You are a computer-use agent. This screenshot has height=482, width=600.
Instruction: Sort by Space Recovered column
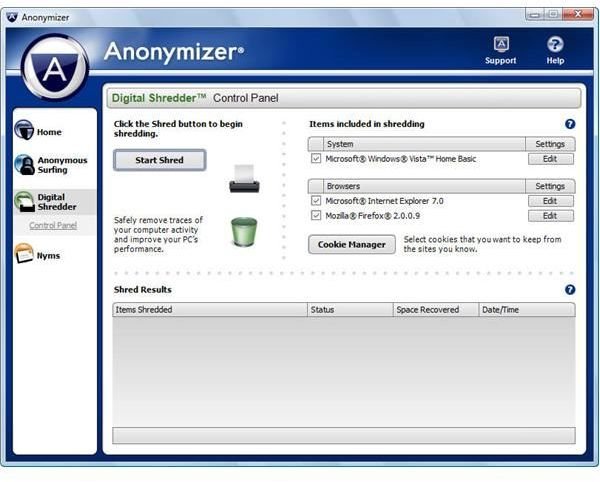tap(436, 309)
